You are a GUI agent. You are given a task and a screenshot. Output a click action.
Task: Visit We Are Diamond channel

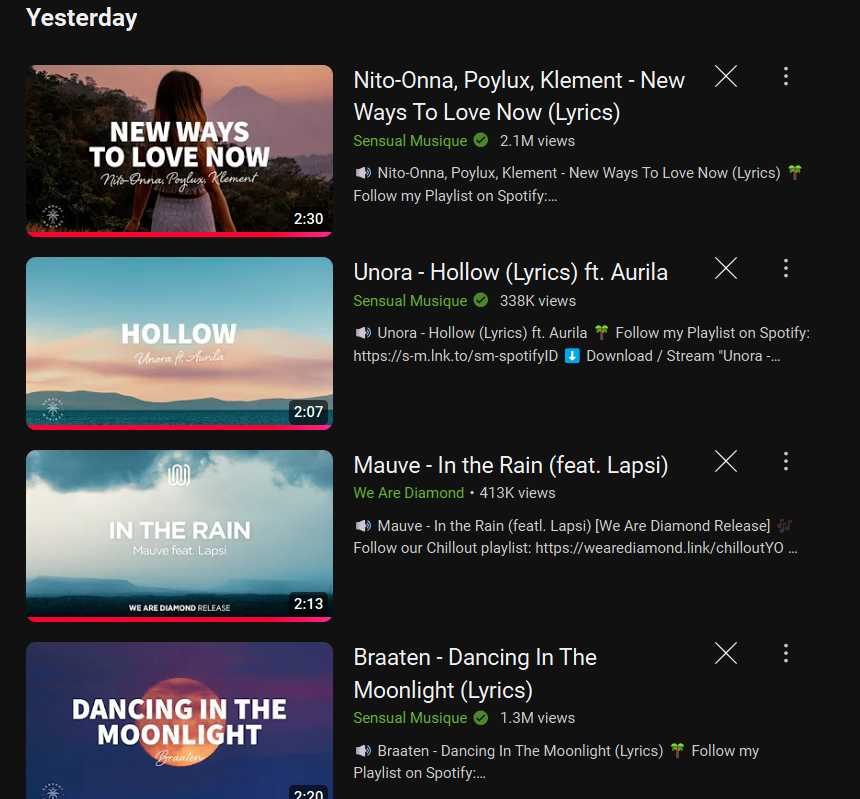click(x=409, y=493)
